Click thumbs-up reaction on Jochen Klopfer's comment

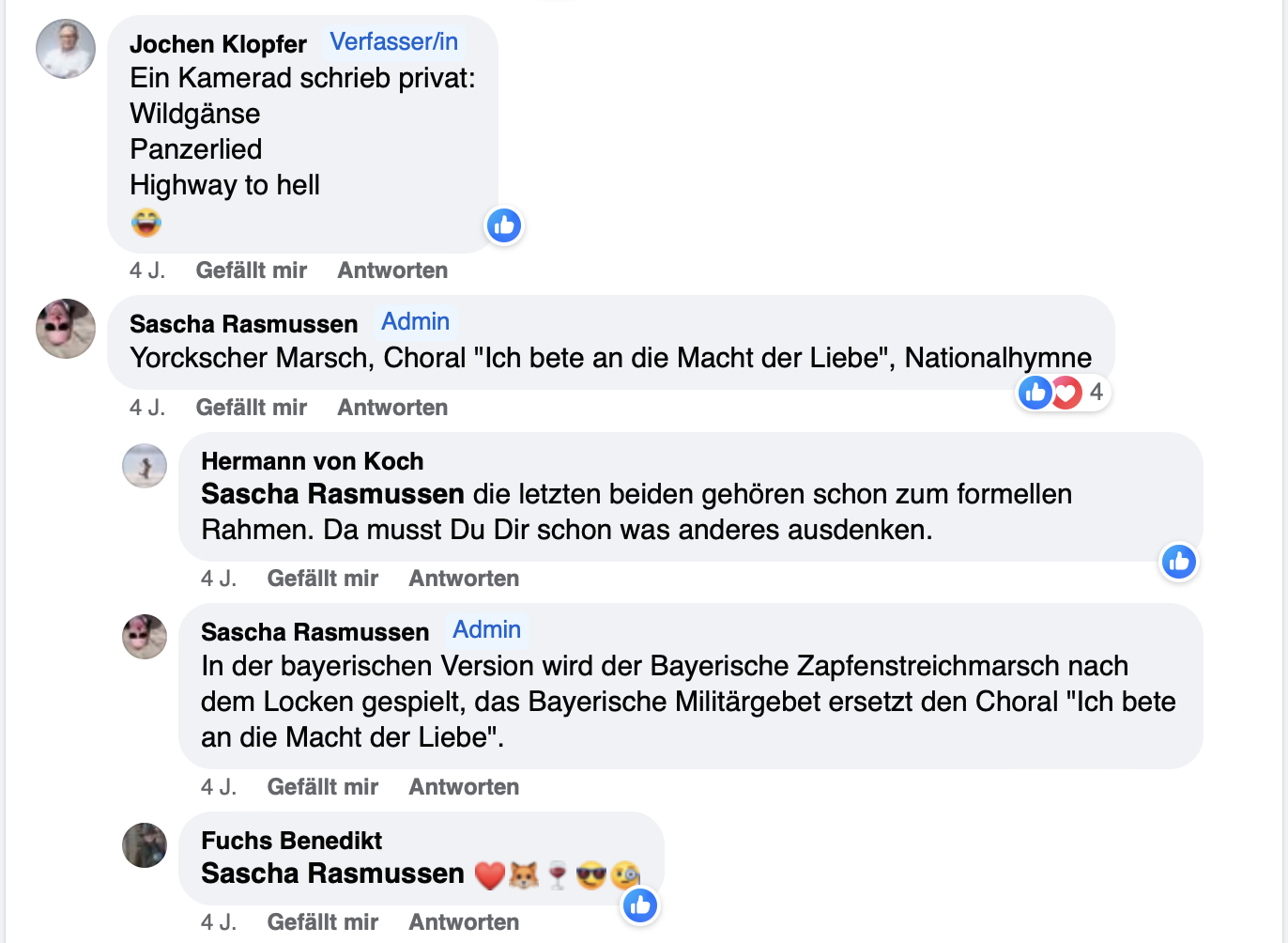point(504,225)
